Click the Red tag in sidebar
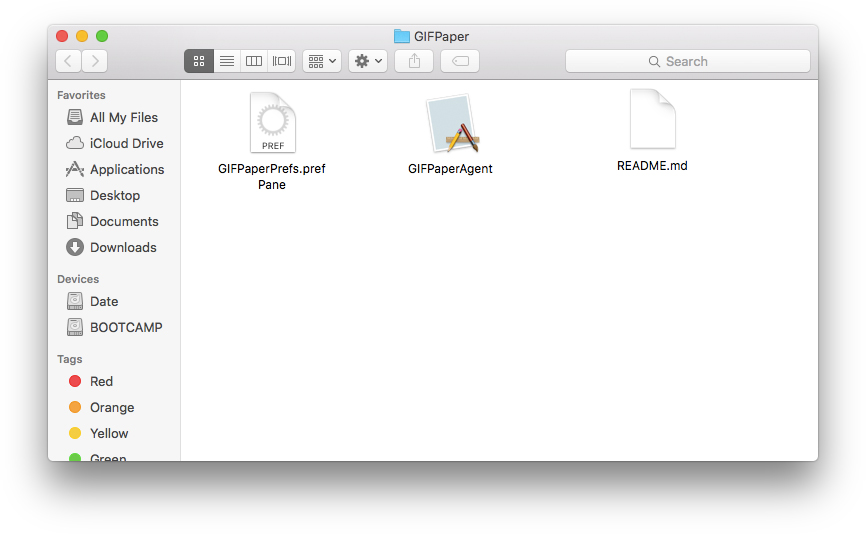866x534 pixels. coord(101,382)
